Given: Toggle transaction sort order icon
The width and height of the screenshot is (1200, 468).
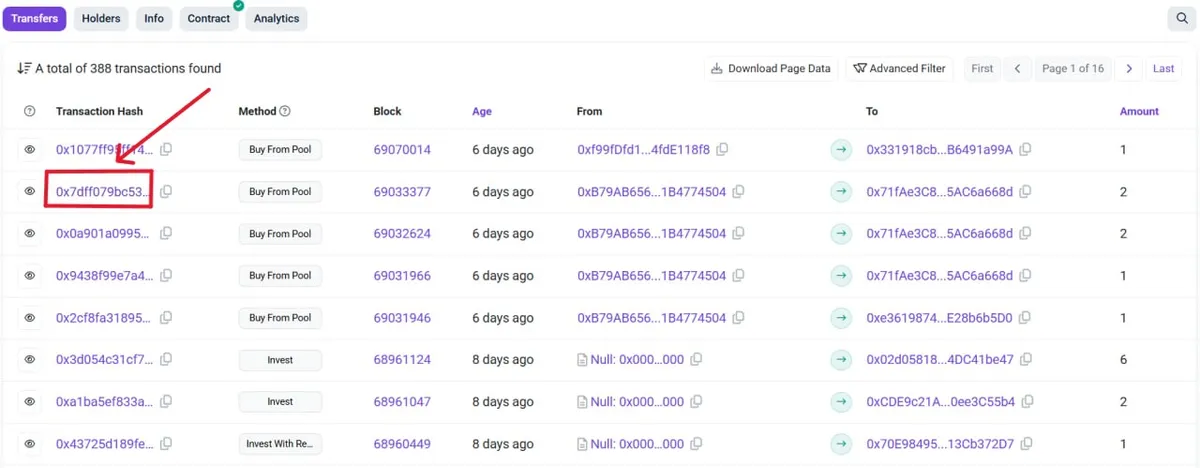Looking at the screenshot, I should pyautogui.click(x=24, y=68).
